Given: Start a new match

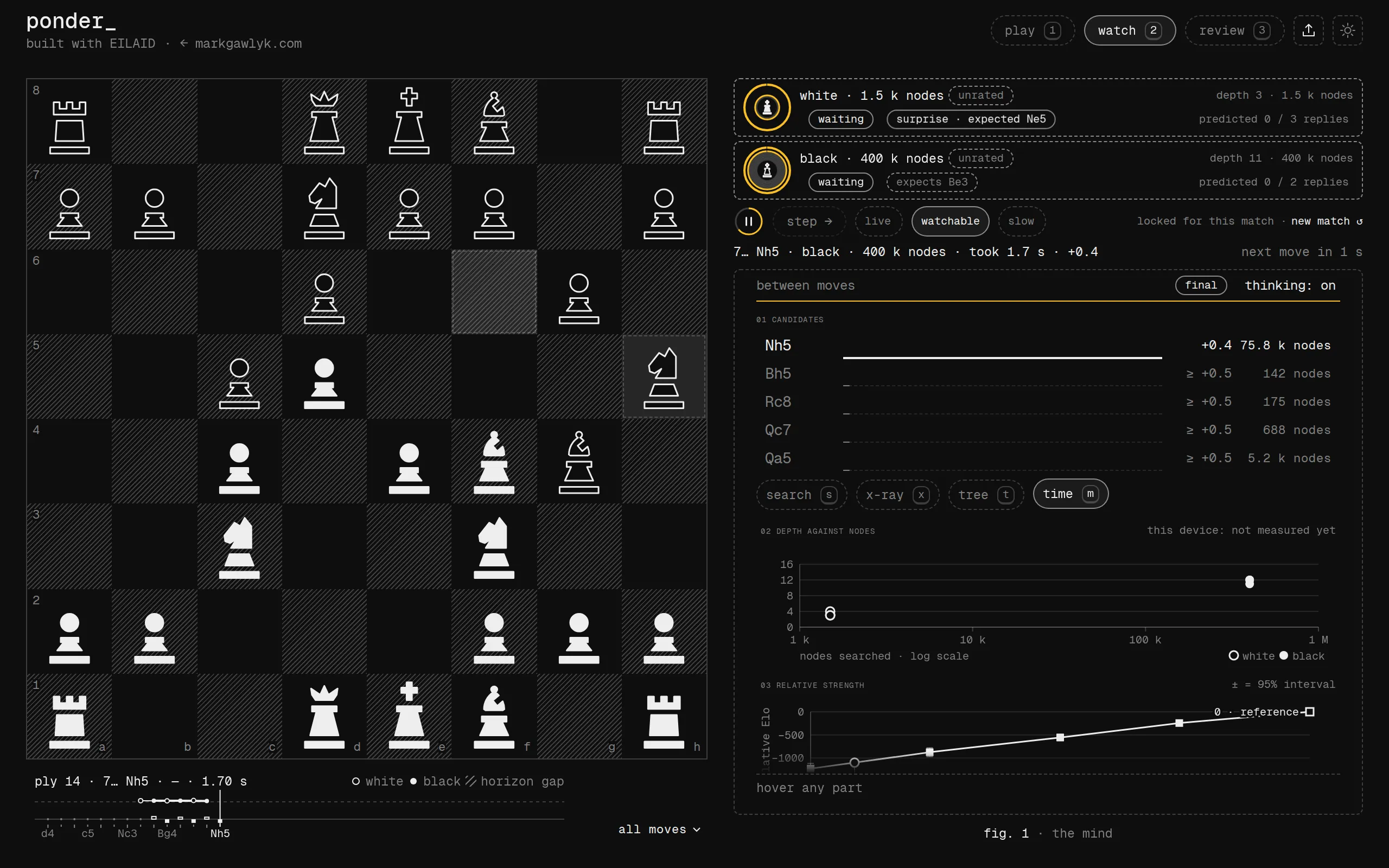Looking at the screenshot, I should [x=1327, y=221].
